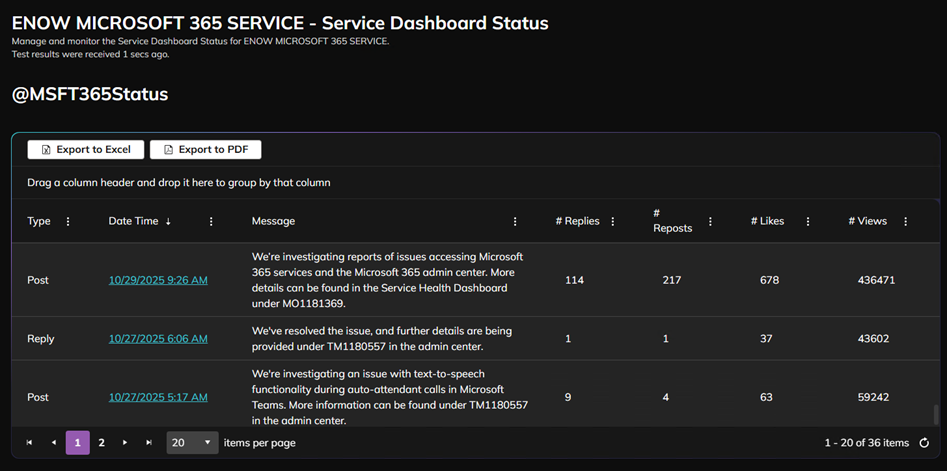Sort by the # Reposts column header
947x471 pixels.
click(x=673, y=221)
